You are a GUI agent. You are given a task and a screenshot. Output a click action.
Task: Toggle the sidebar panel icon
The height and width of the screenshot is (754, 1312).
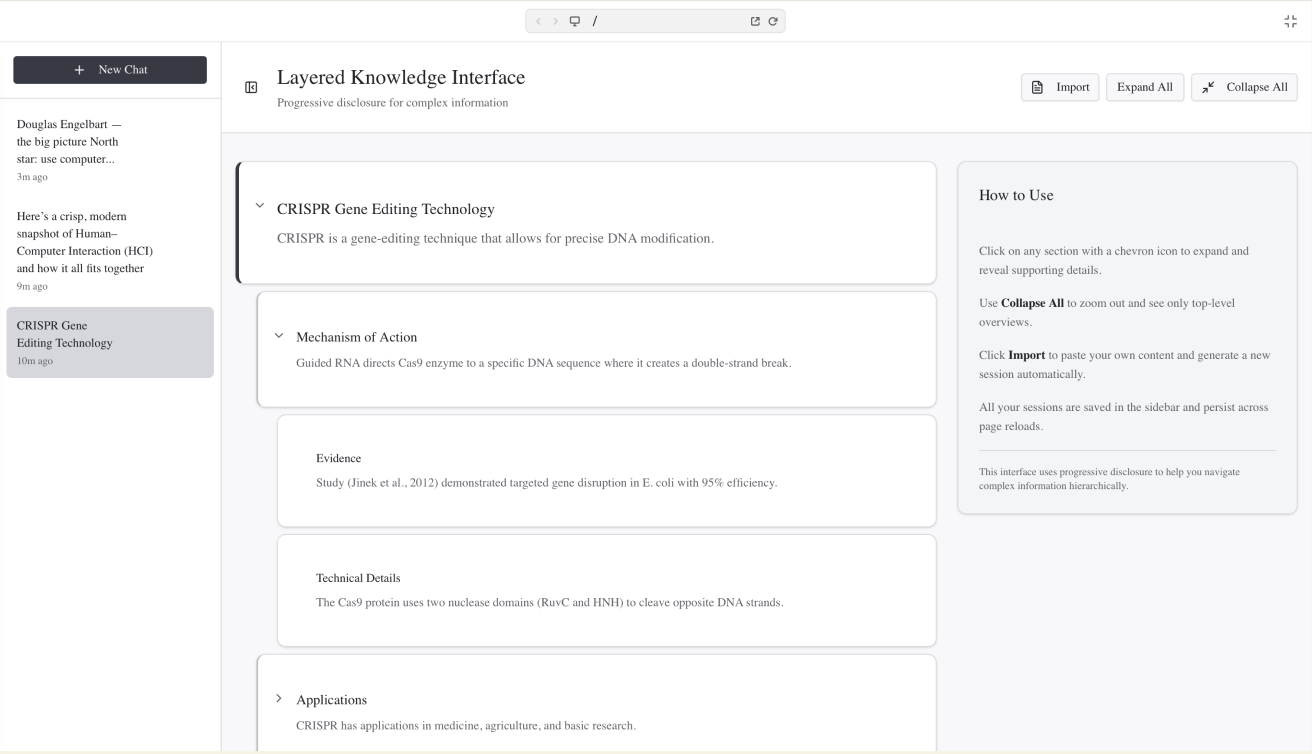(251, 88)
